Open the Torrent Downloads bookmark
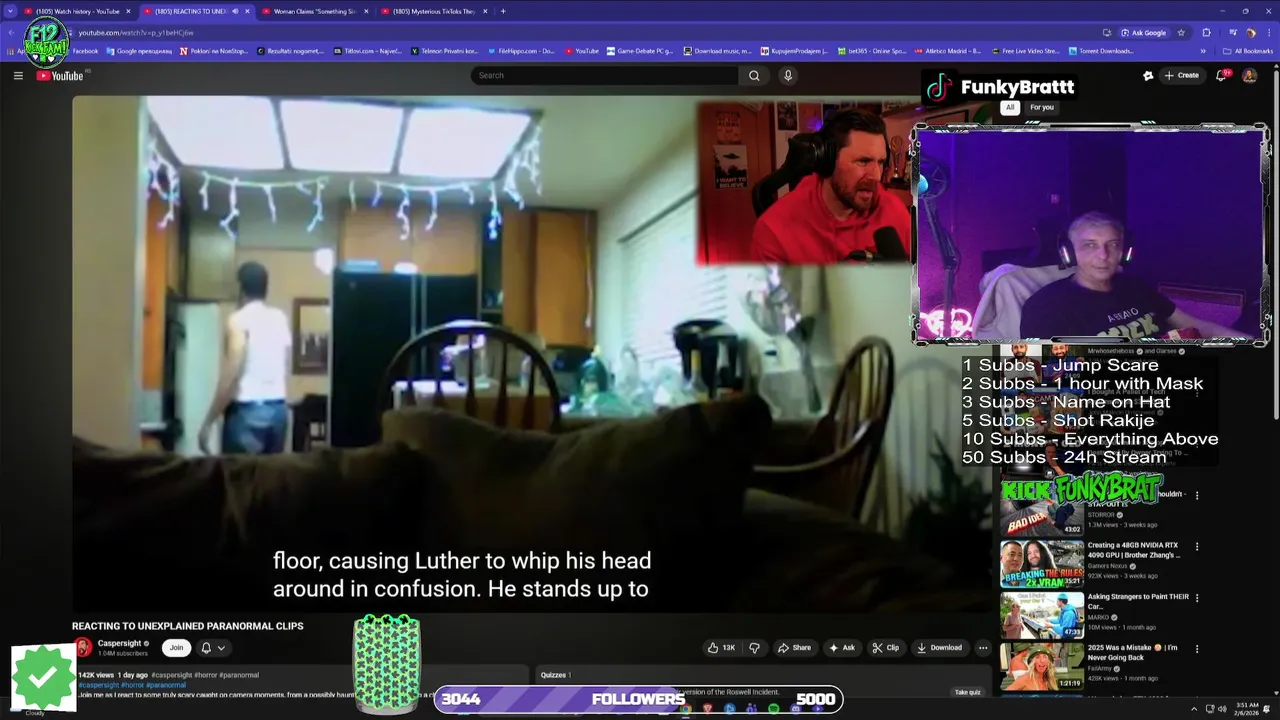 tap(1101, 51)
